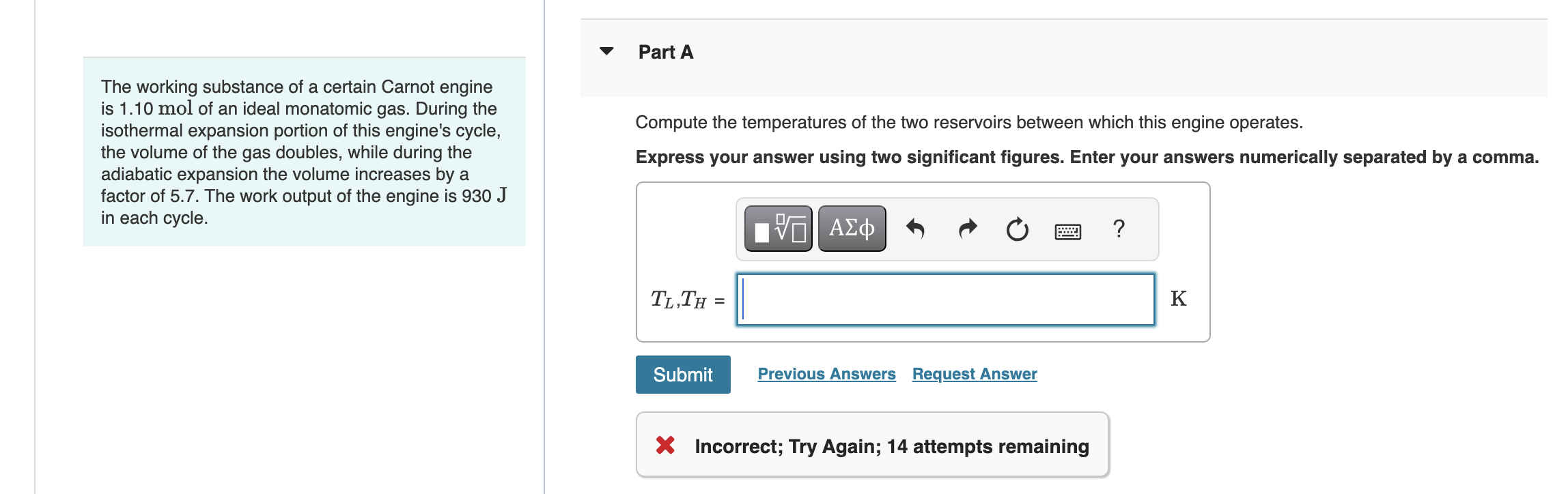Image resolution: width=1568 pixels, height=494 pixels.
Task: Collapse Part A using the triangle arrow
Action: pos(606,51)
